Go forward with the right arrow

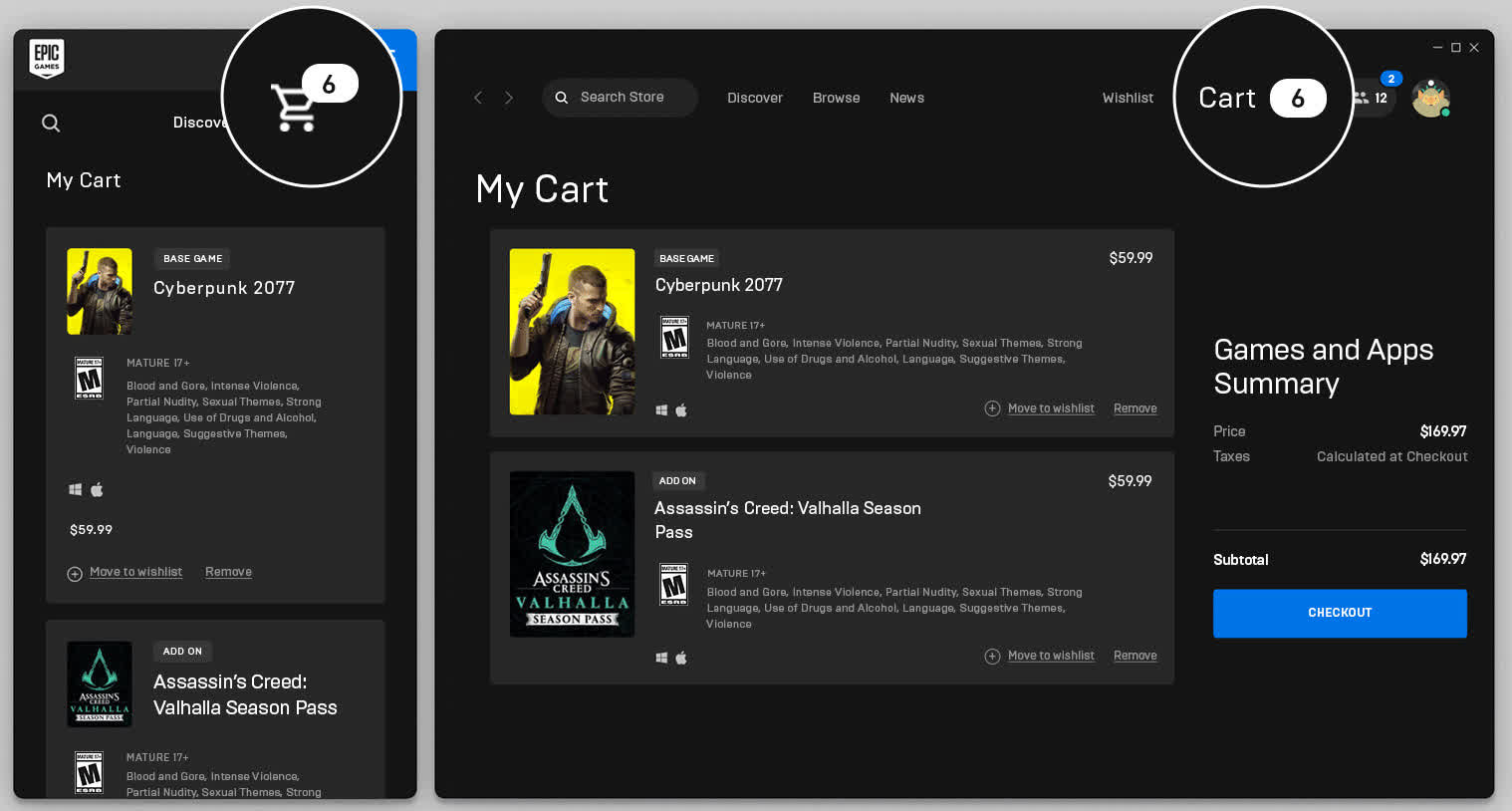click(x=509, y=98)
